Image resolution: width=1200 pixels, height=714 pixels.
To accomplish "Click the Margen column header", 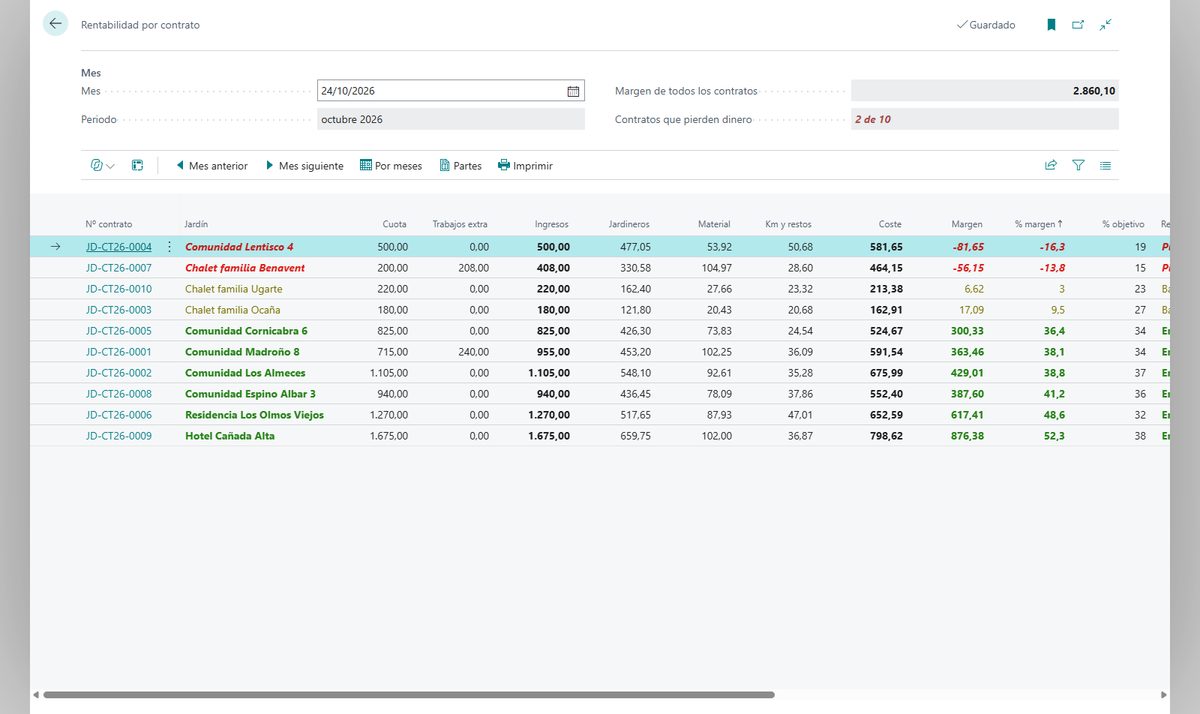I will point(967,224).
